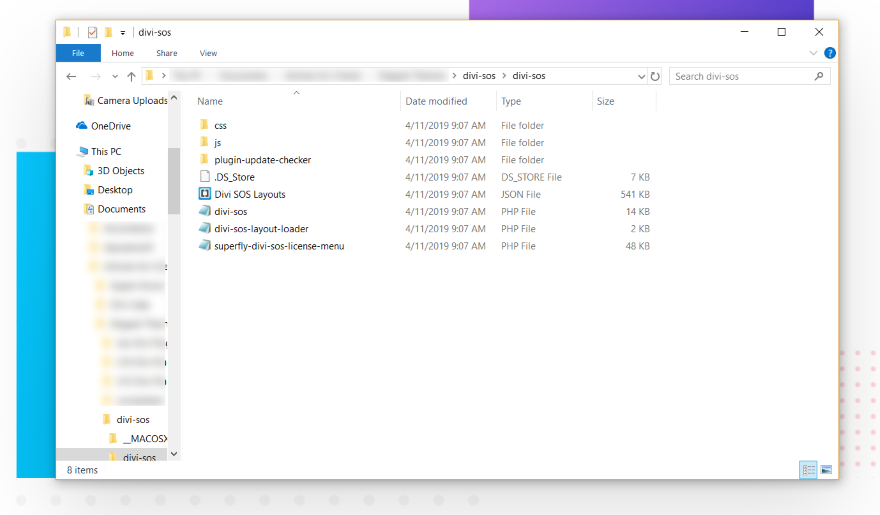Select This PC in navigation pane
The height and width of the screenshot is (515, 880).
(x=106, y=152)
